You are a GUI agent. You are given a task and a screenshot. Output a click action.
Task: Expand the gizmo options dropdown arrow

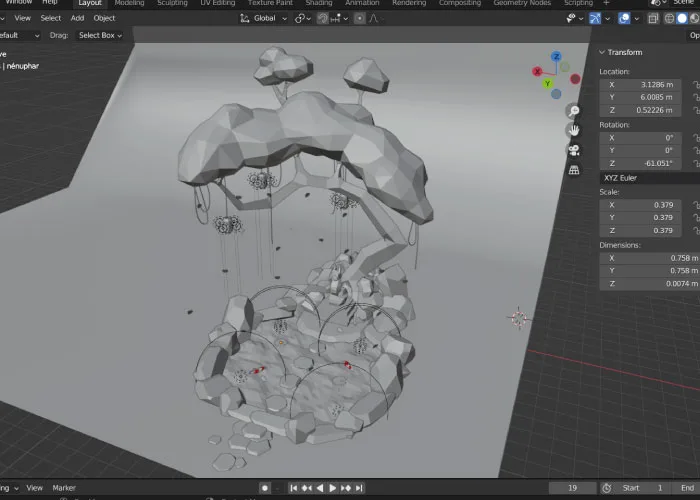[x=607, y=18]
